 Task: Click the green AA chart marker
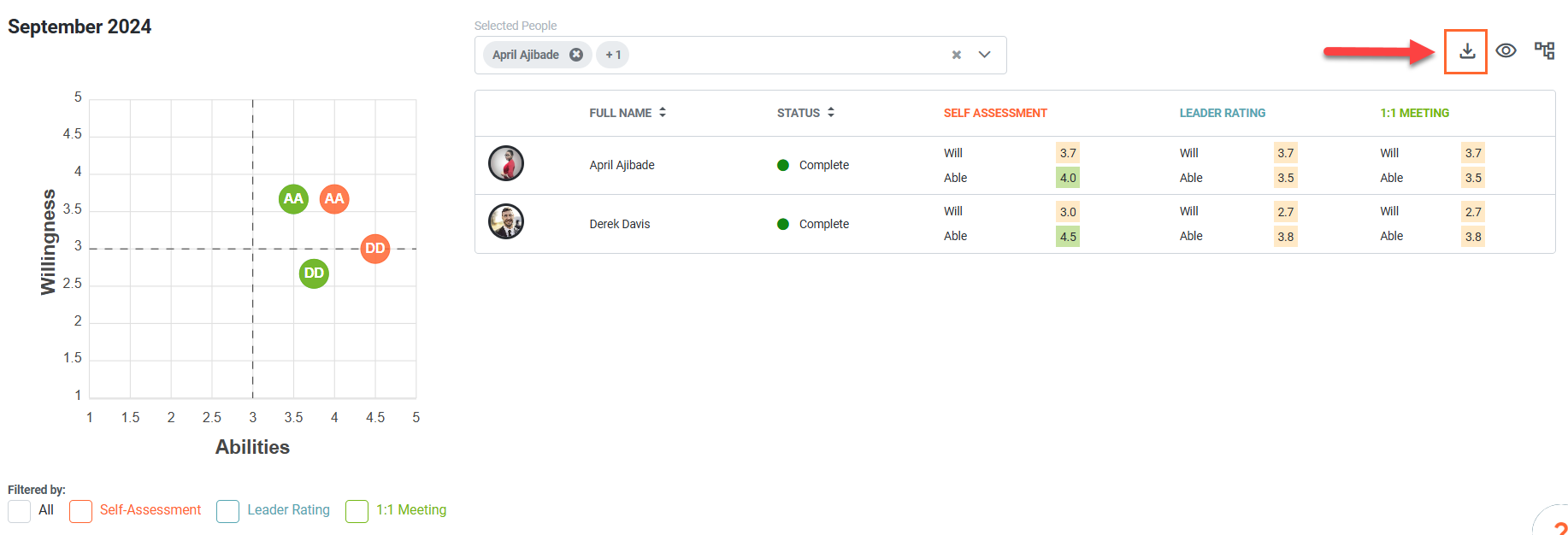(293, 199)
